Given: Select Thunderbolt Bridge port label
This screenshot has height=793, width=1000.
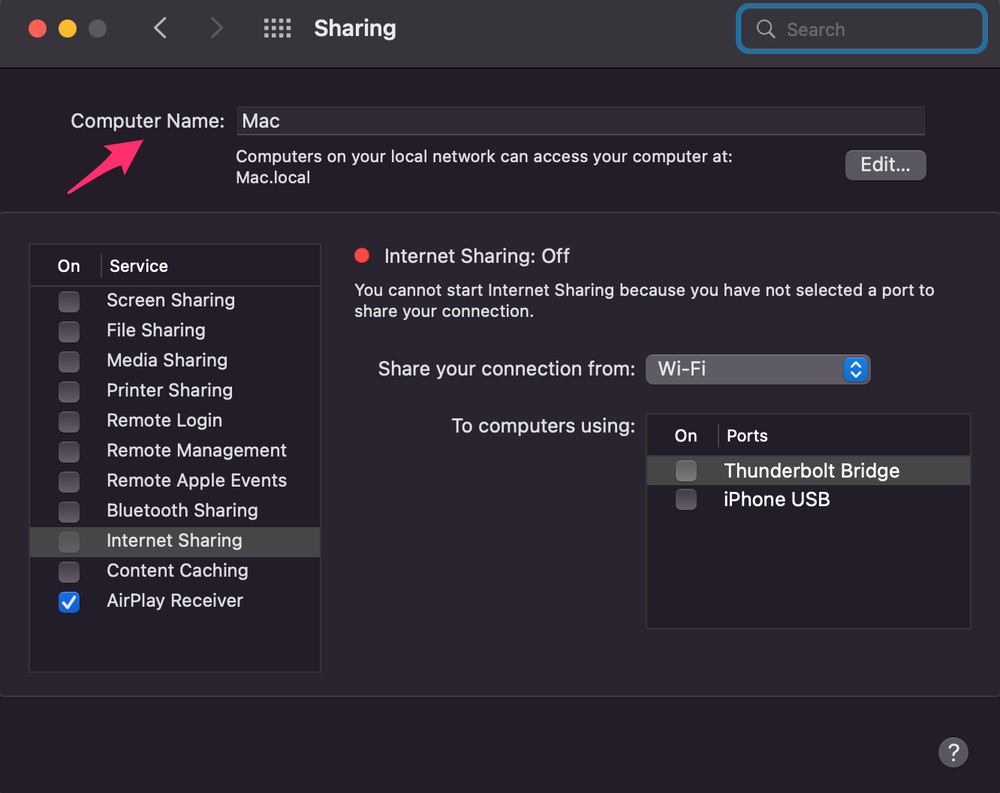Looking at the screenshot, I should point(811,471).
